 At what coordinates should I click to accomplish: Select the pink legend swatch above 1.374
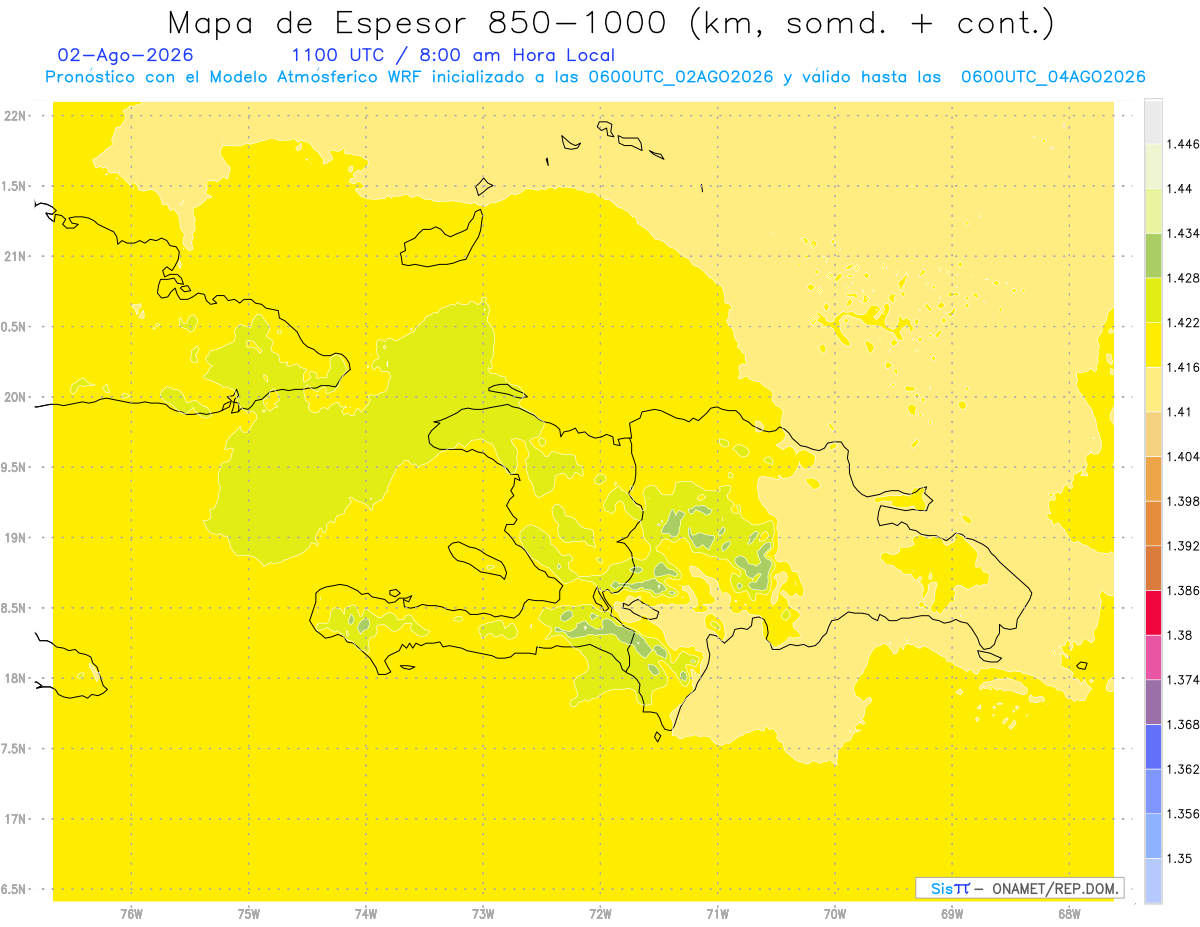click(x=1153, y=657)
